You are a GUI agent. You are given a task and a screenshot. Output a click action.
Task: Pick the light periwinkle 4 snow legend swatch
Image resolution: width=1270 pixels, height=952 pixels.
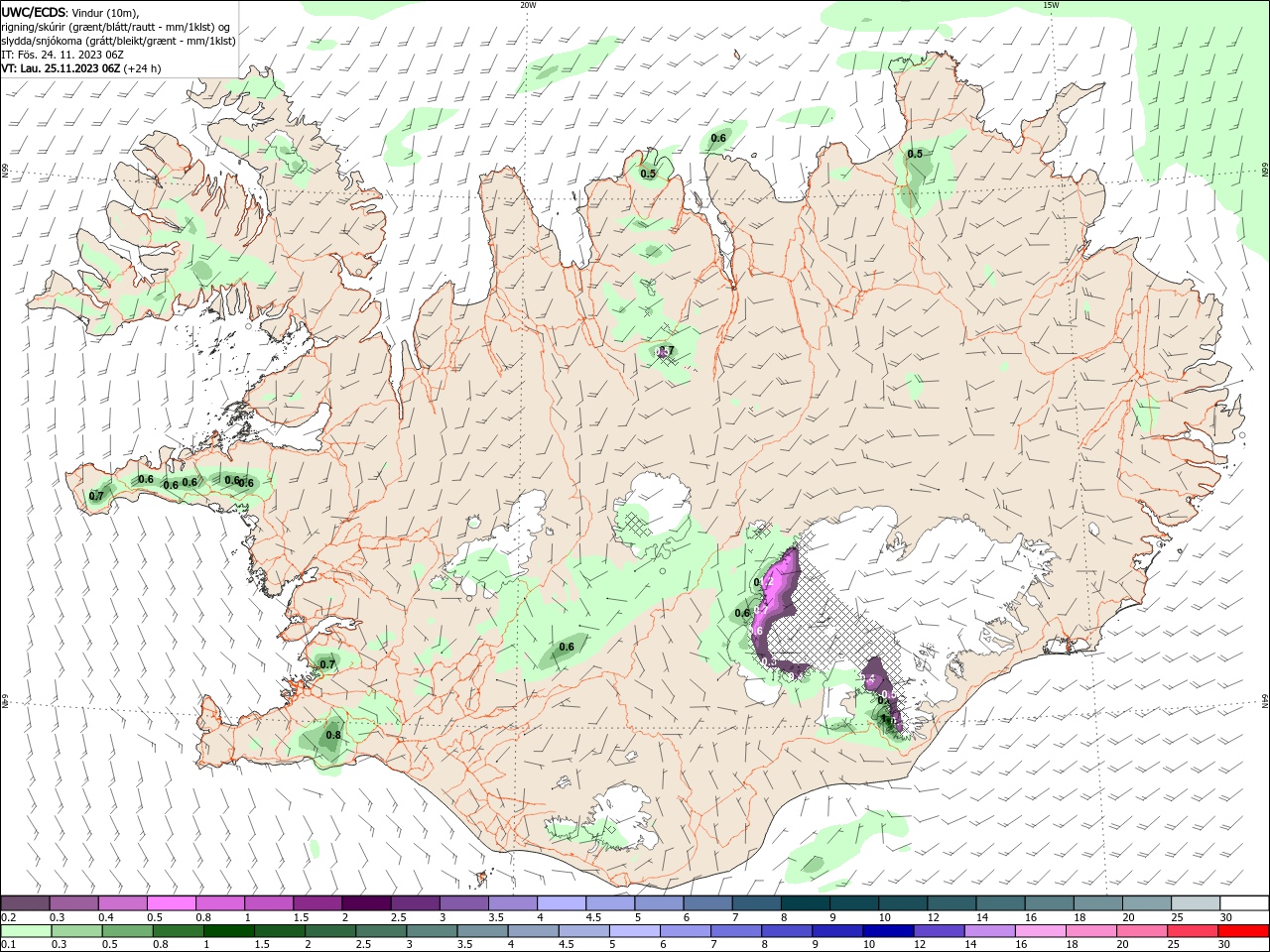(x=562, y=903)
